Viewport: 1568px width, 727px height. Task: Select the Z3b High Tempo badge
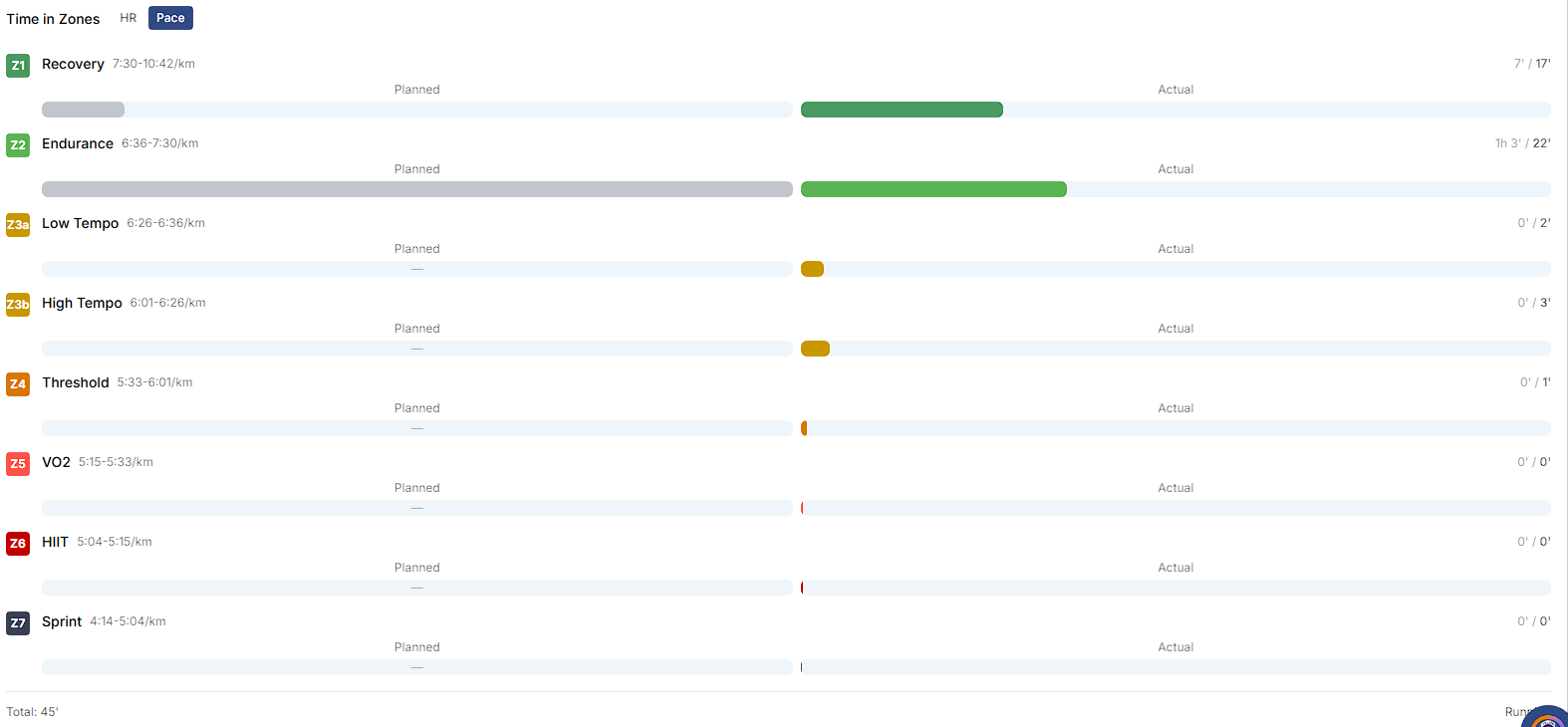tap(18, 305)
